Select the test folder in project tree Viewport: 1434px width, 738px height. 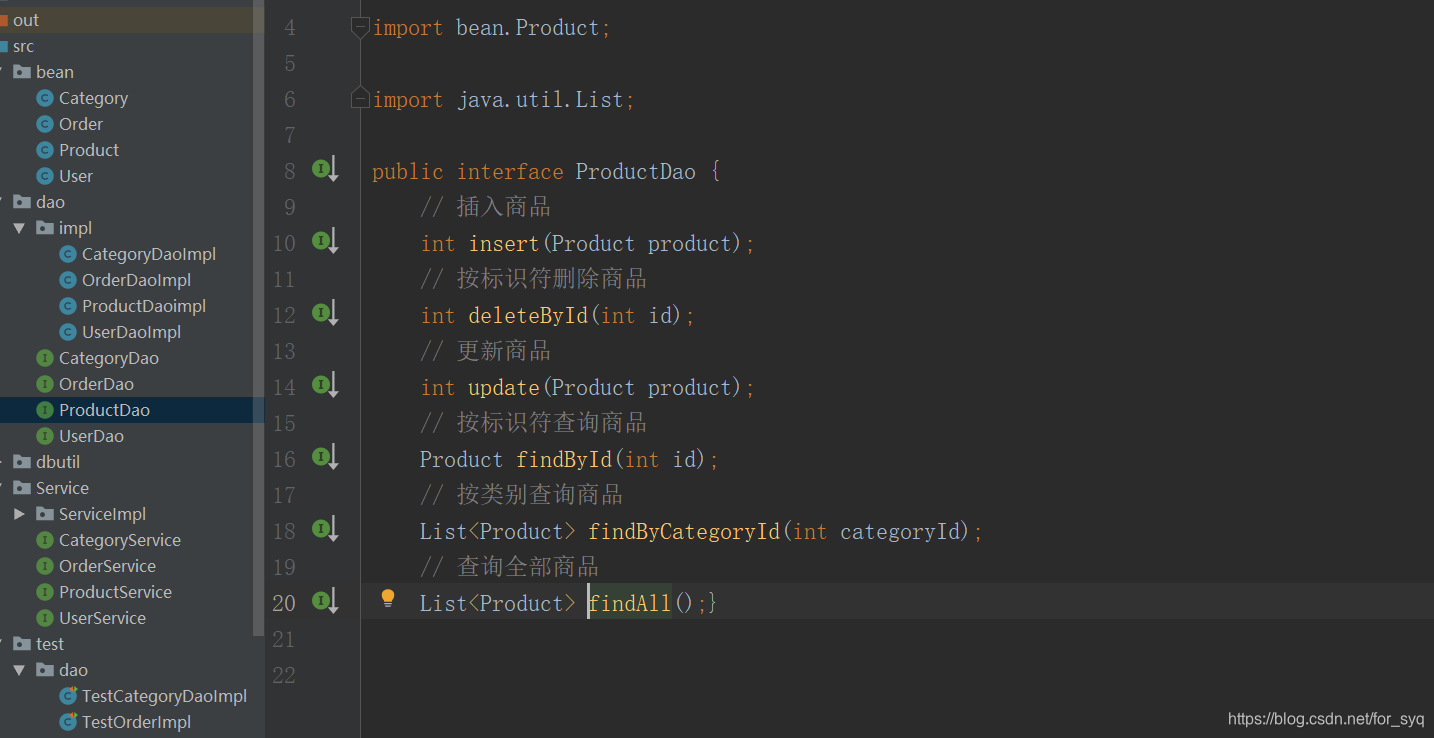coord(49,644)
